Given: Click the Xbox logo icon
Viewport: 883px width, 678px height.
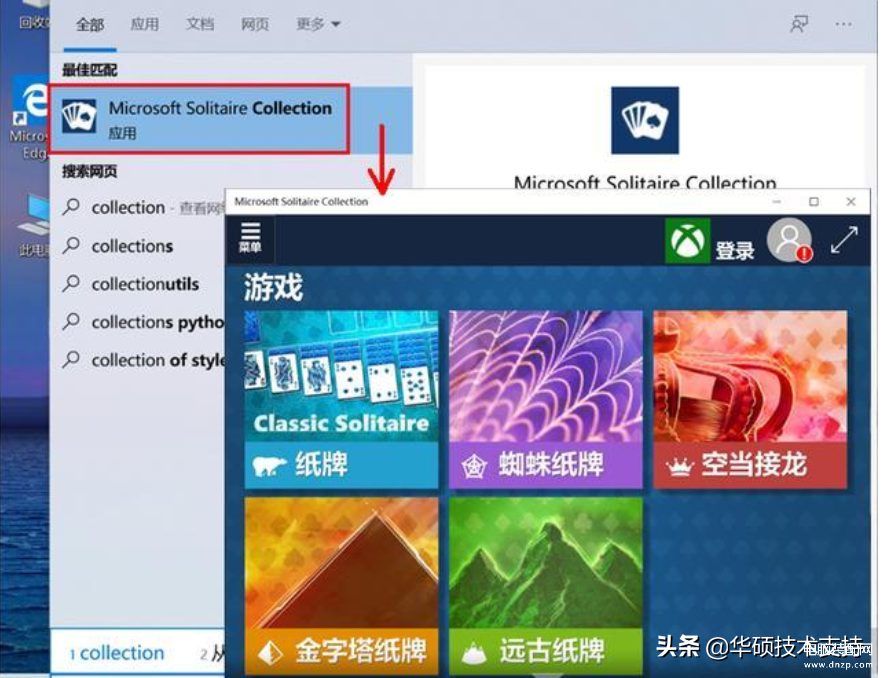Looking at the screenshot, I should [687, 241].
